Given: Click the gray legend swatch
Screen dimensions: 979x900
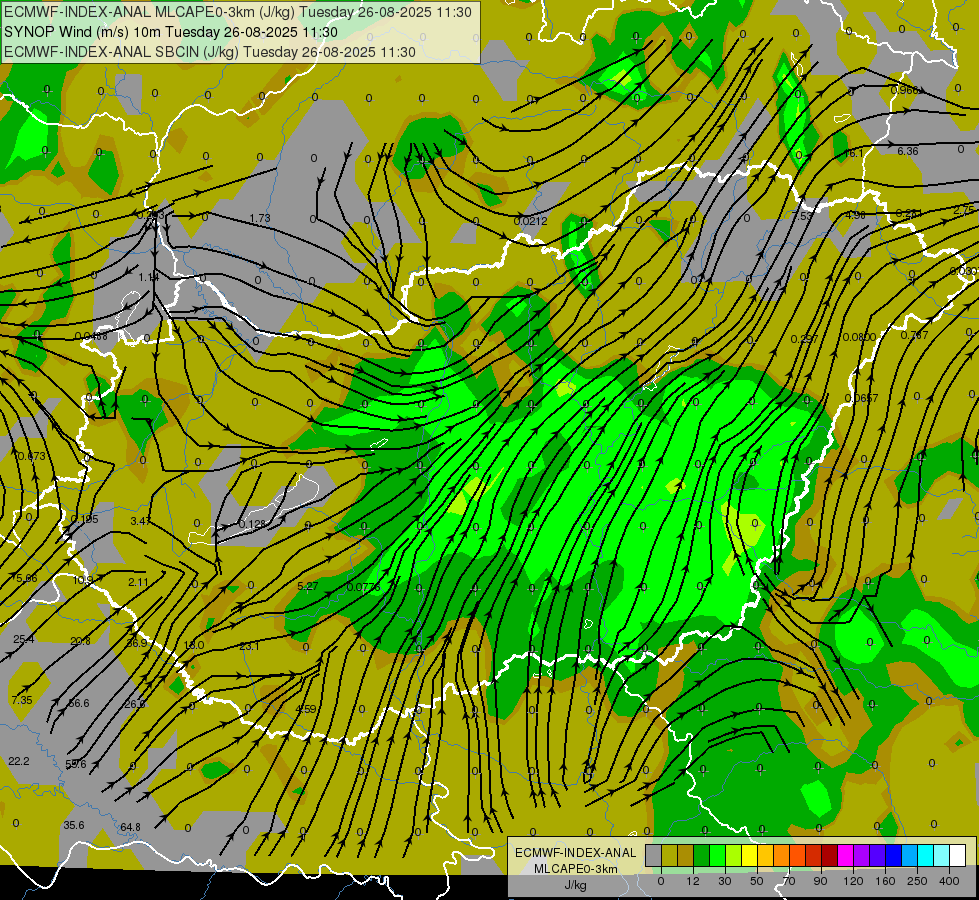Looking at the screenshot, I should click(x=654, y=855).
